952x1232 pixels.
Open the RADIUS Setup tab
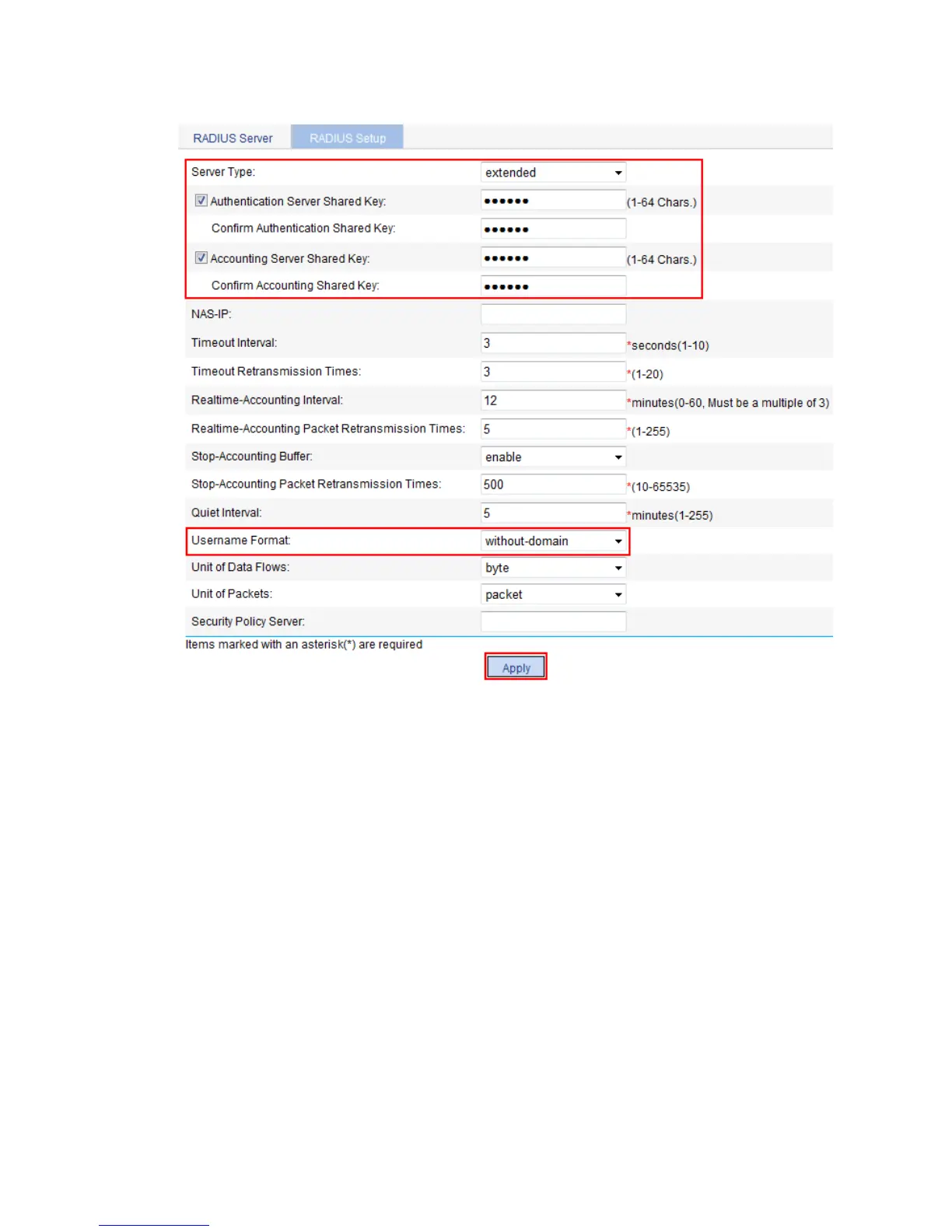pos(348,138)
